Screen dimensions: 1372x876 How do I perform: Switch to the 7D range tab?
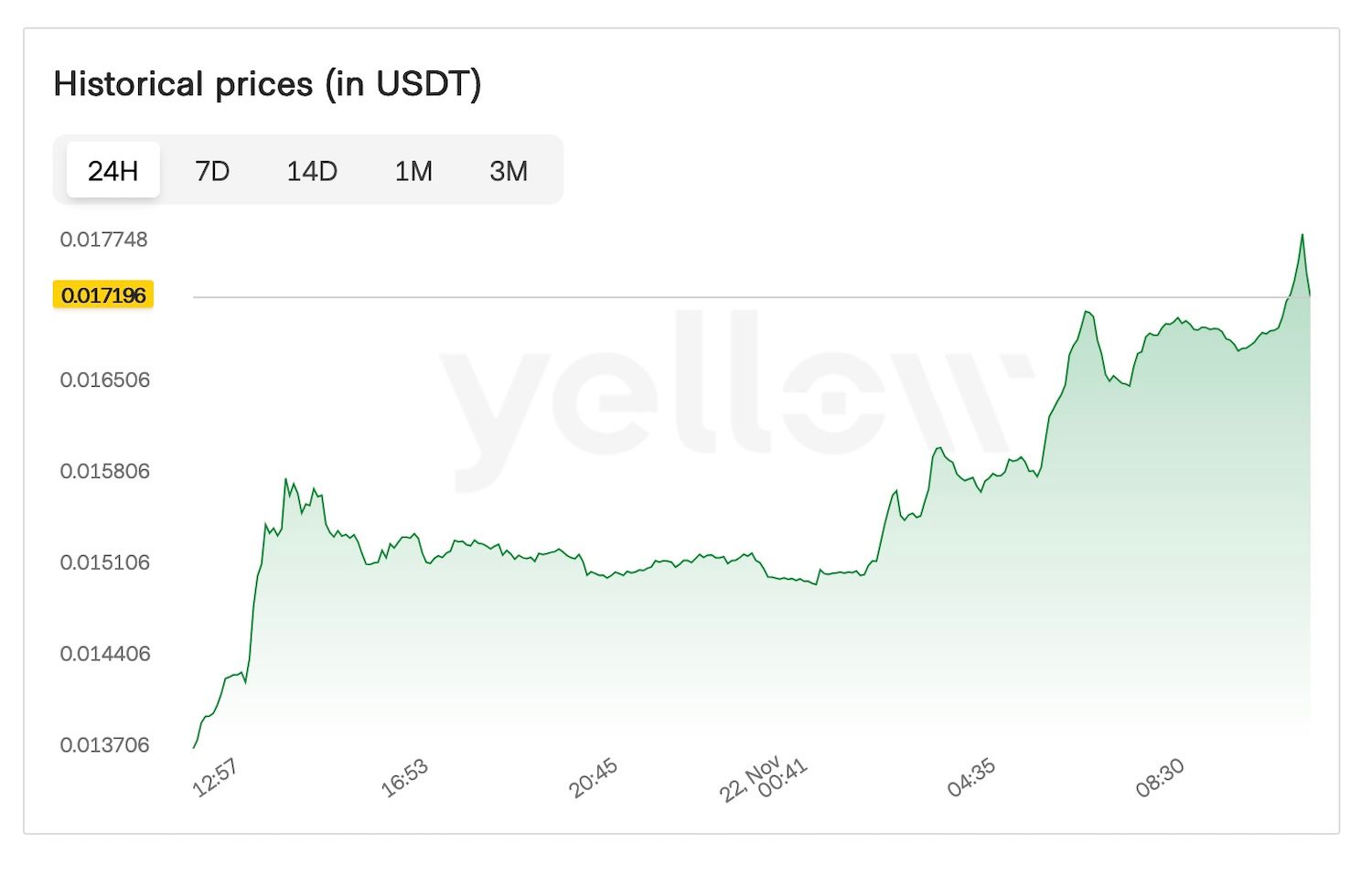tap(212, 171)
